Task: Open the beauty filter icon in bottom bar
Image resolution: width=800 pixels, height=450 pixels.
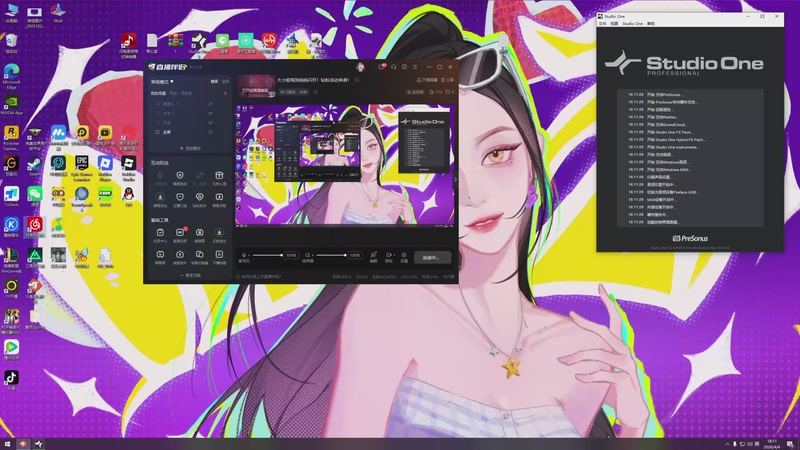Action: [373, 257]
